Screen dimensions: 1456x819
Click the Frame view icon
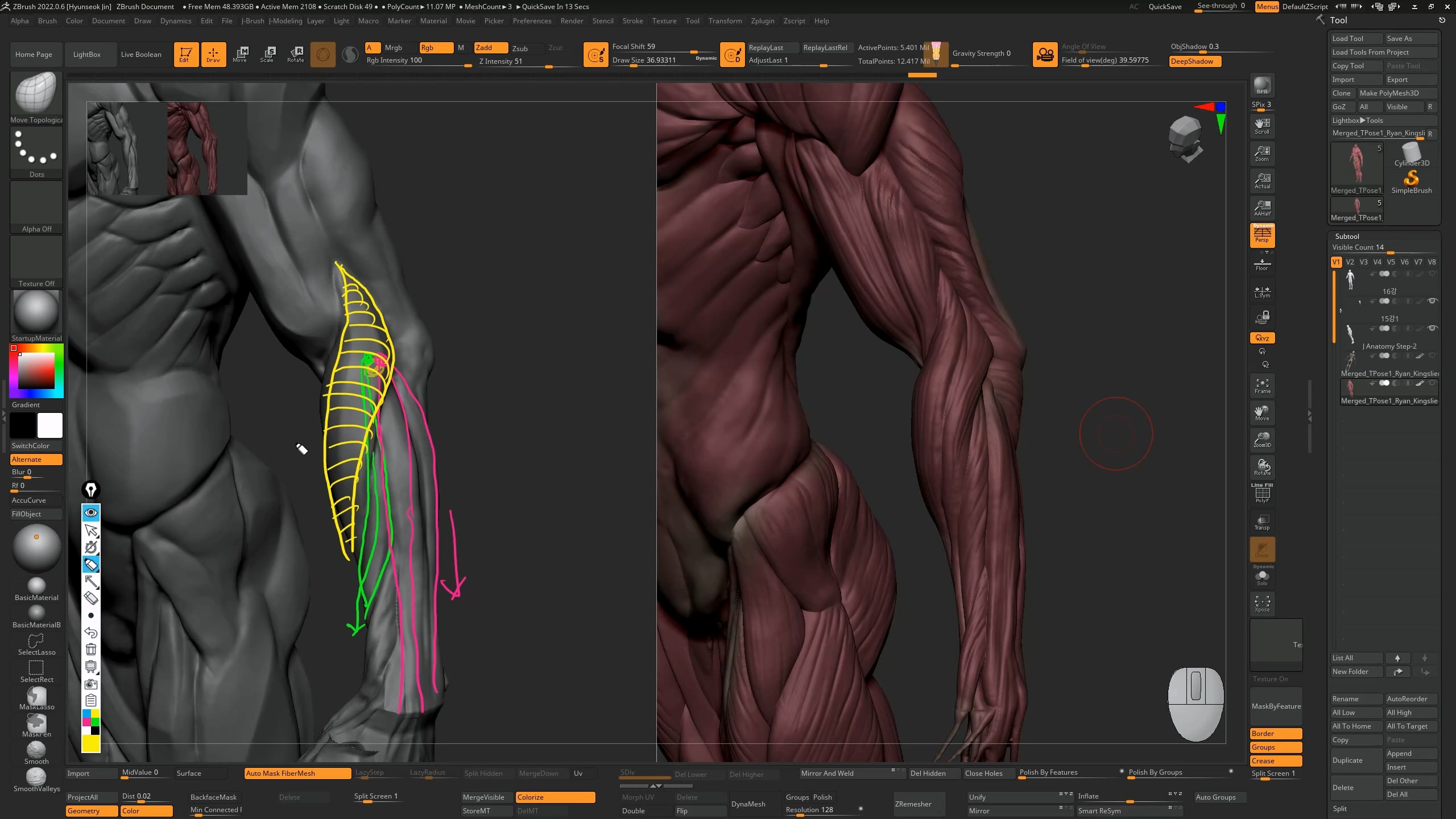(x=1262, y=386)
